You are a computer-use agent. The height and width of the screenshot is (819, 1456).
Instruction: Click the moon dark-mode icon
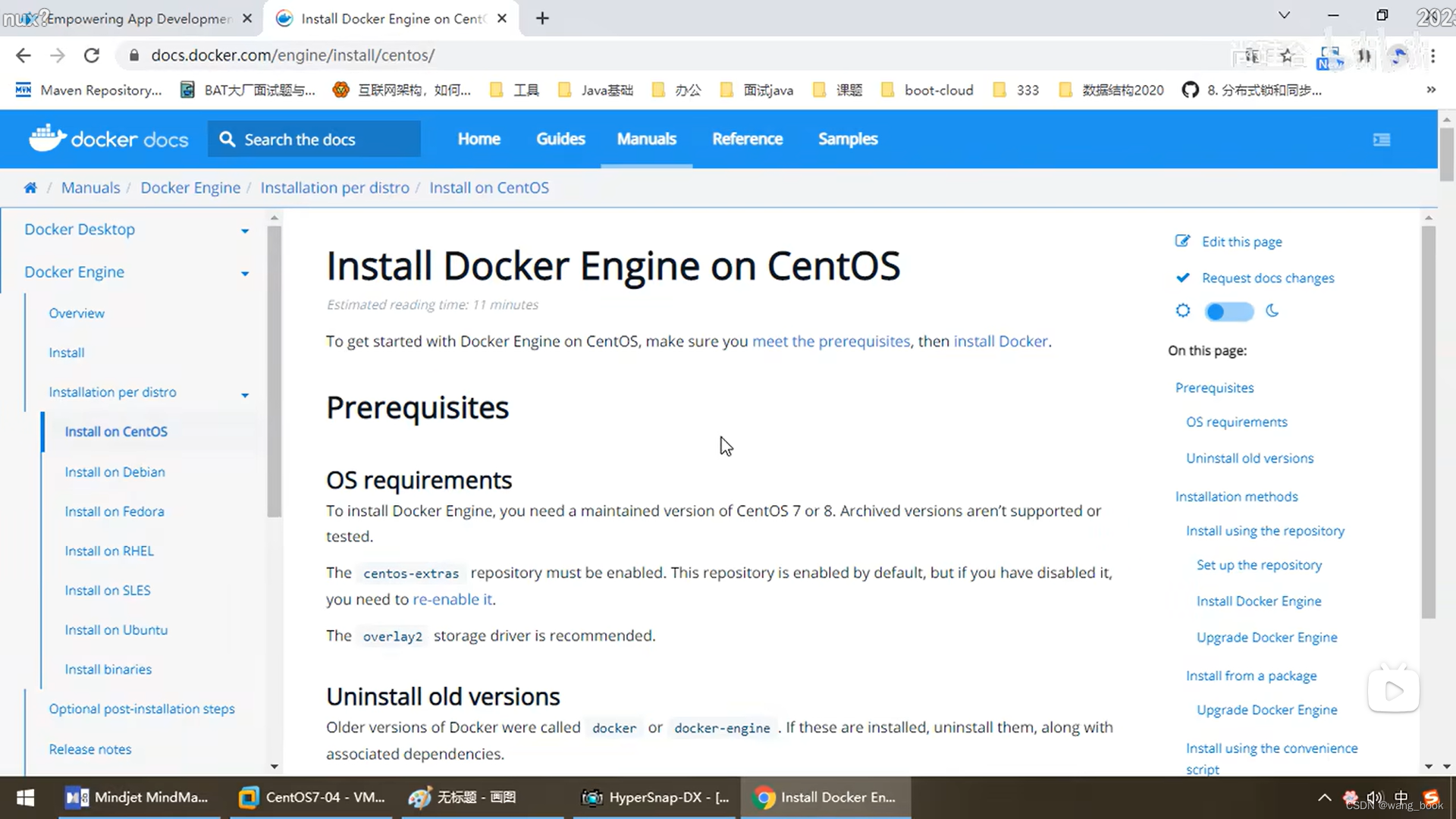coord(1272,311)
